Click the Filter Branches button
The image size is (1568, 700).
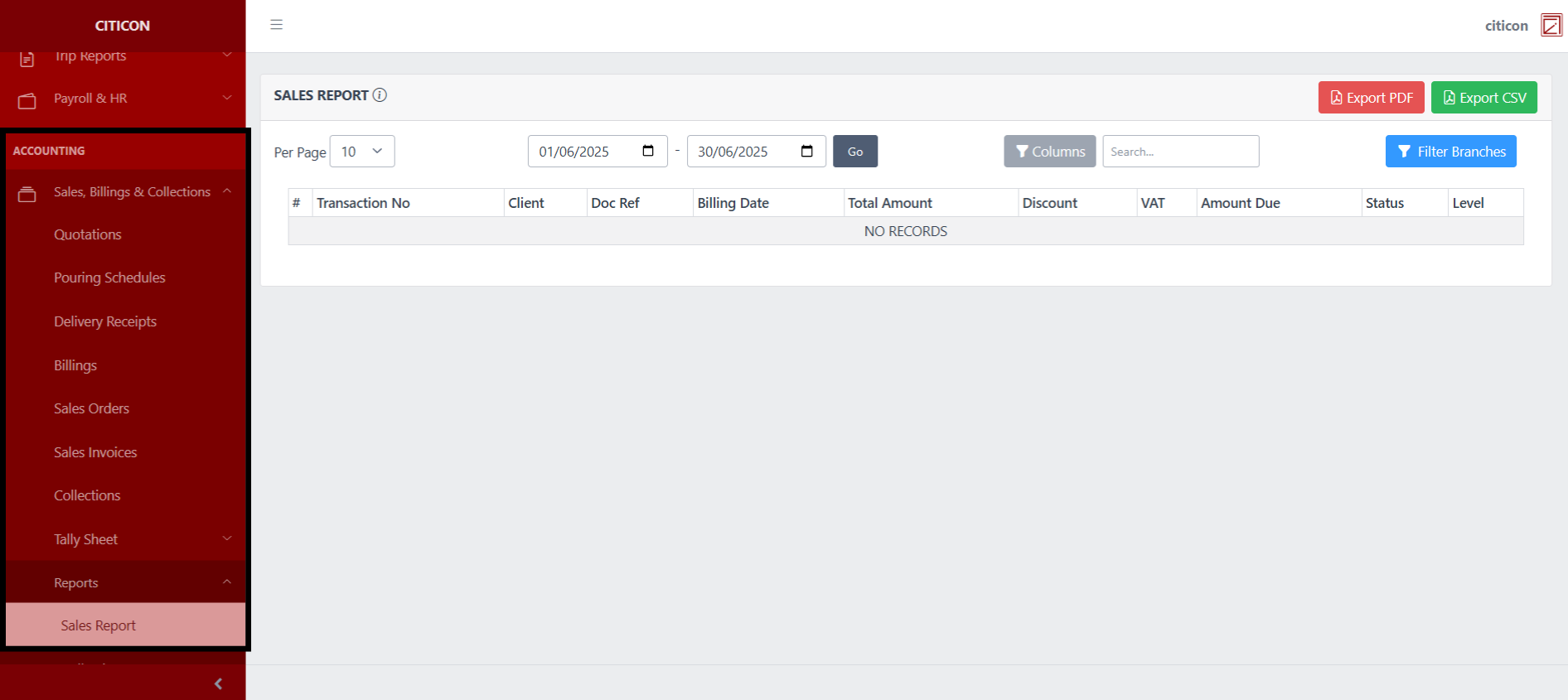pyautogui.click(x=1451, y=152)
